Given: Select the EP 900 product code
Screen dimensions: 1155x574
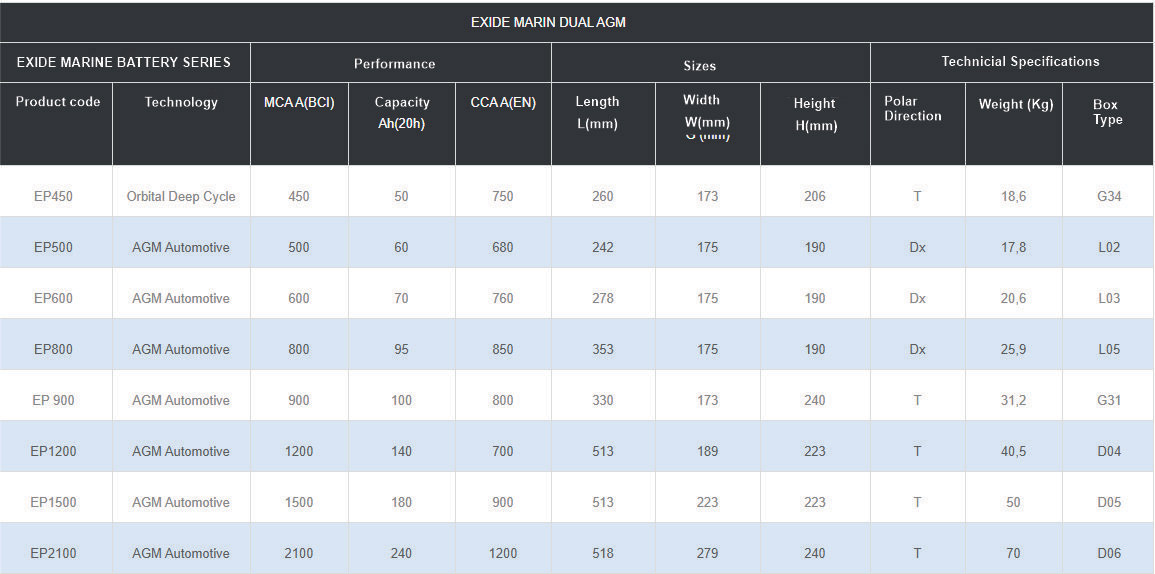Looking at the screenshot, I should pyautogui.click(x=53, y=400).
